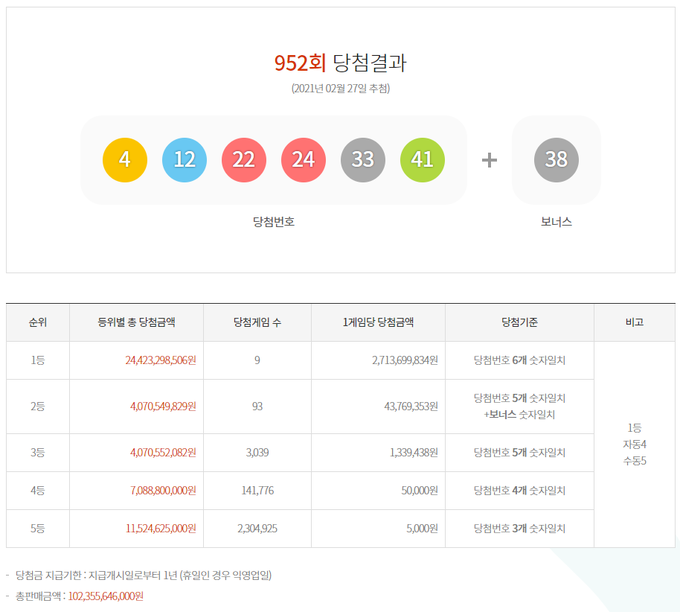Screen dimensions: 680x612
Task: Click the 자동4 note in 비고 column
Action: coord(634,445)
